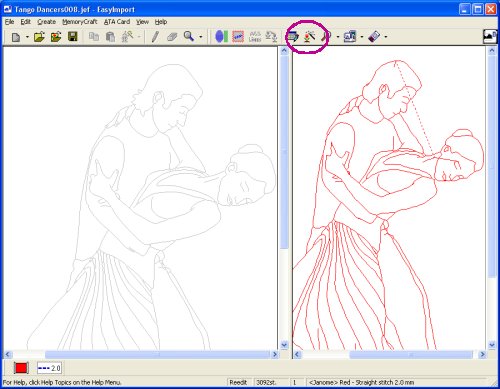Screen dimensions: 500x389
Task: Click right pane scroll down arrow
Action: (x=492, y=345)
